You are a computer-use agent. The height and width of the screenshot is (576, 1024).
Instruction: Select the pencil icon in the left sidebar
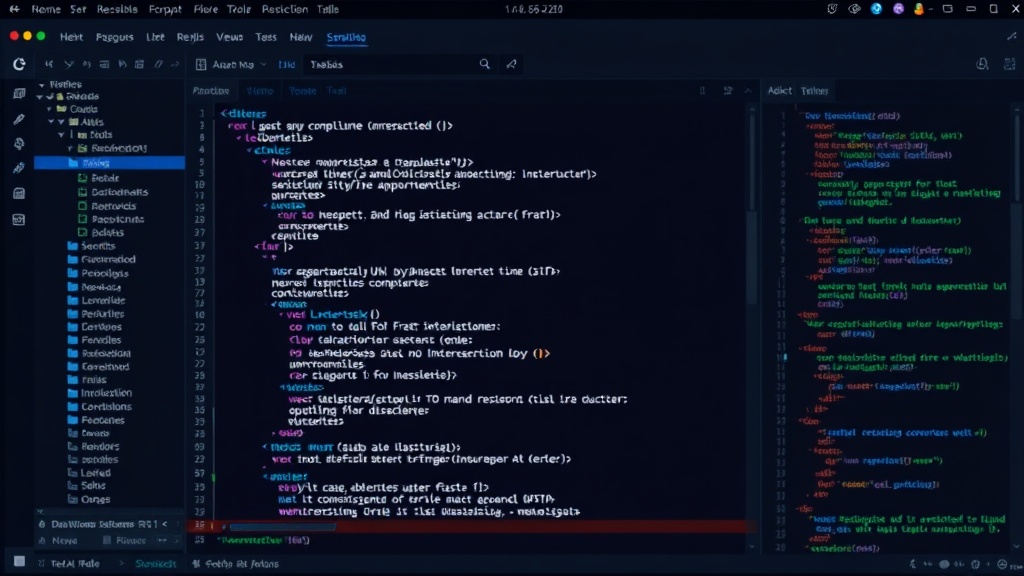19,120
